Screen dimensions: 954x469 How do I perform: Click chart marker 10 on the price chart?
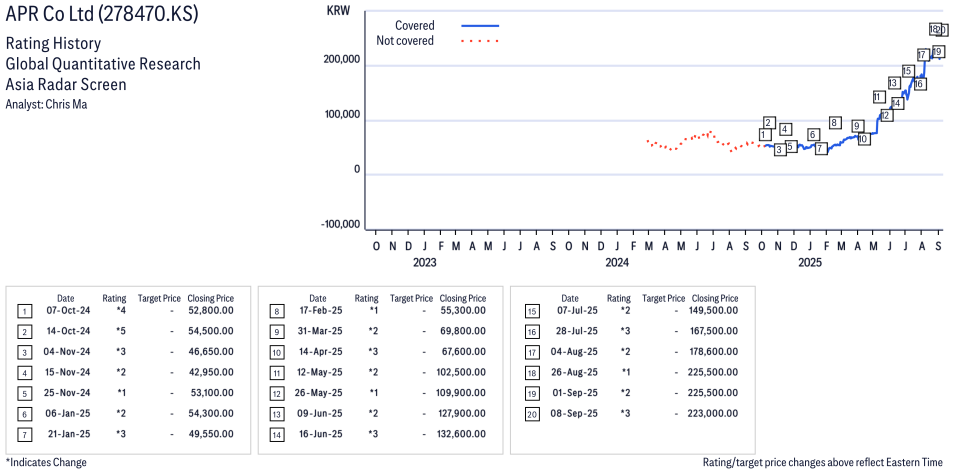pos(863,139)
